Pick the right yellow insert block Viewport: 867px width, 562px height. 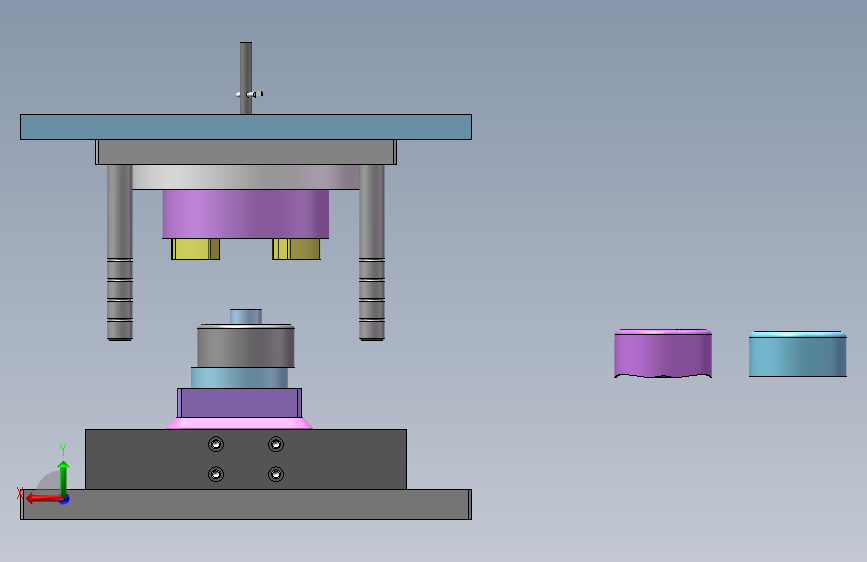(x=296, y=249)
